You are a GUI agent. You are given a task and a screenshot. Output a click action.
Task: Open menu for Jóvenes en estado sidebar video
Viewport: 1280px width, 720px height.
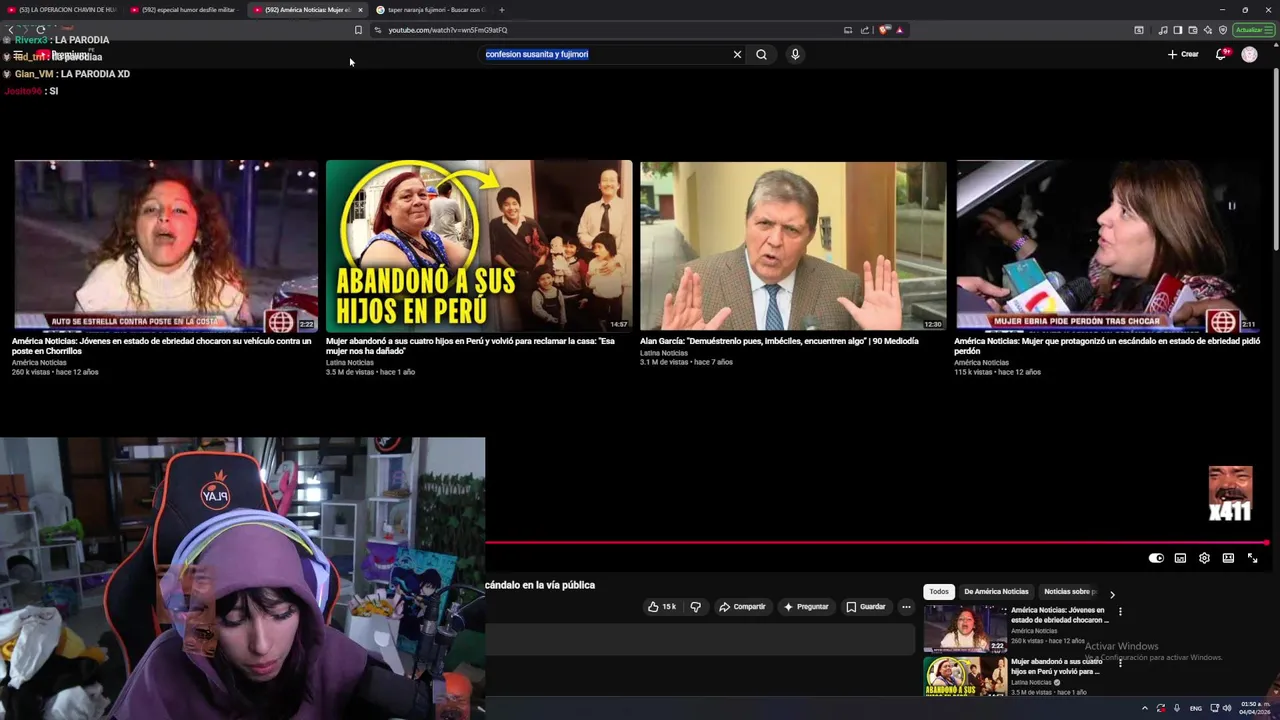coord(1120,611)
